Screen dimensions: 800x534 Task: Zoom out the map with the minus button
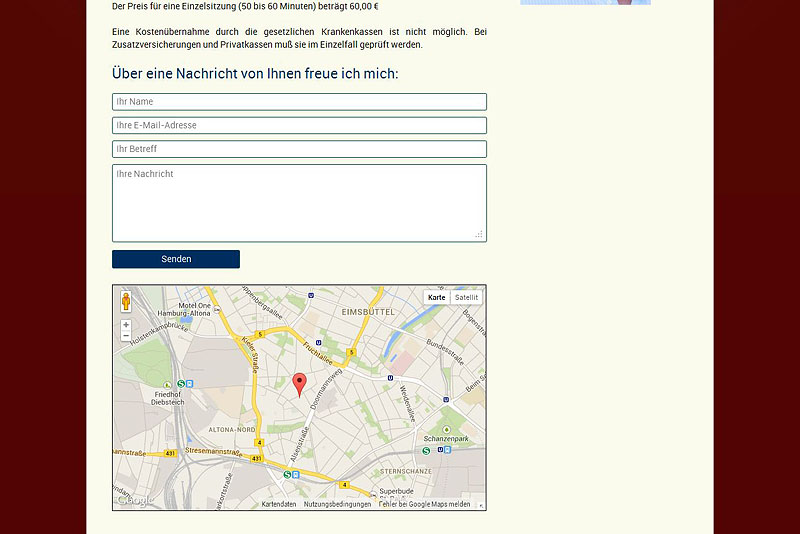point(126,337)
